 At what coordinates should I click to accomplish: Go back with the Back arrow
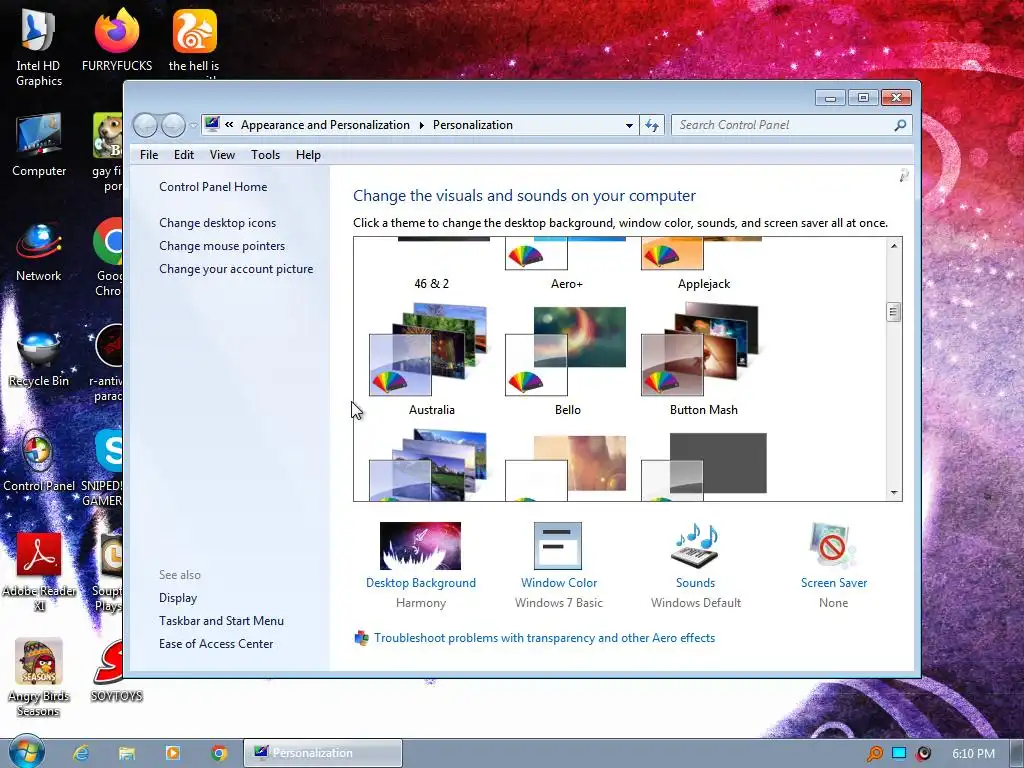[145, 125]
